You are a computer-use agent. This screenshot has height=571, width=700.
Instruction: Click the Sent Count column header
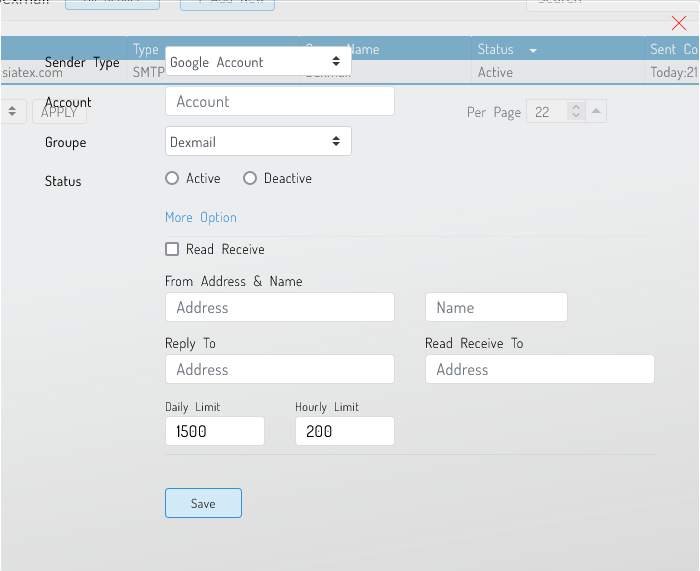point(673,49)
